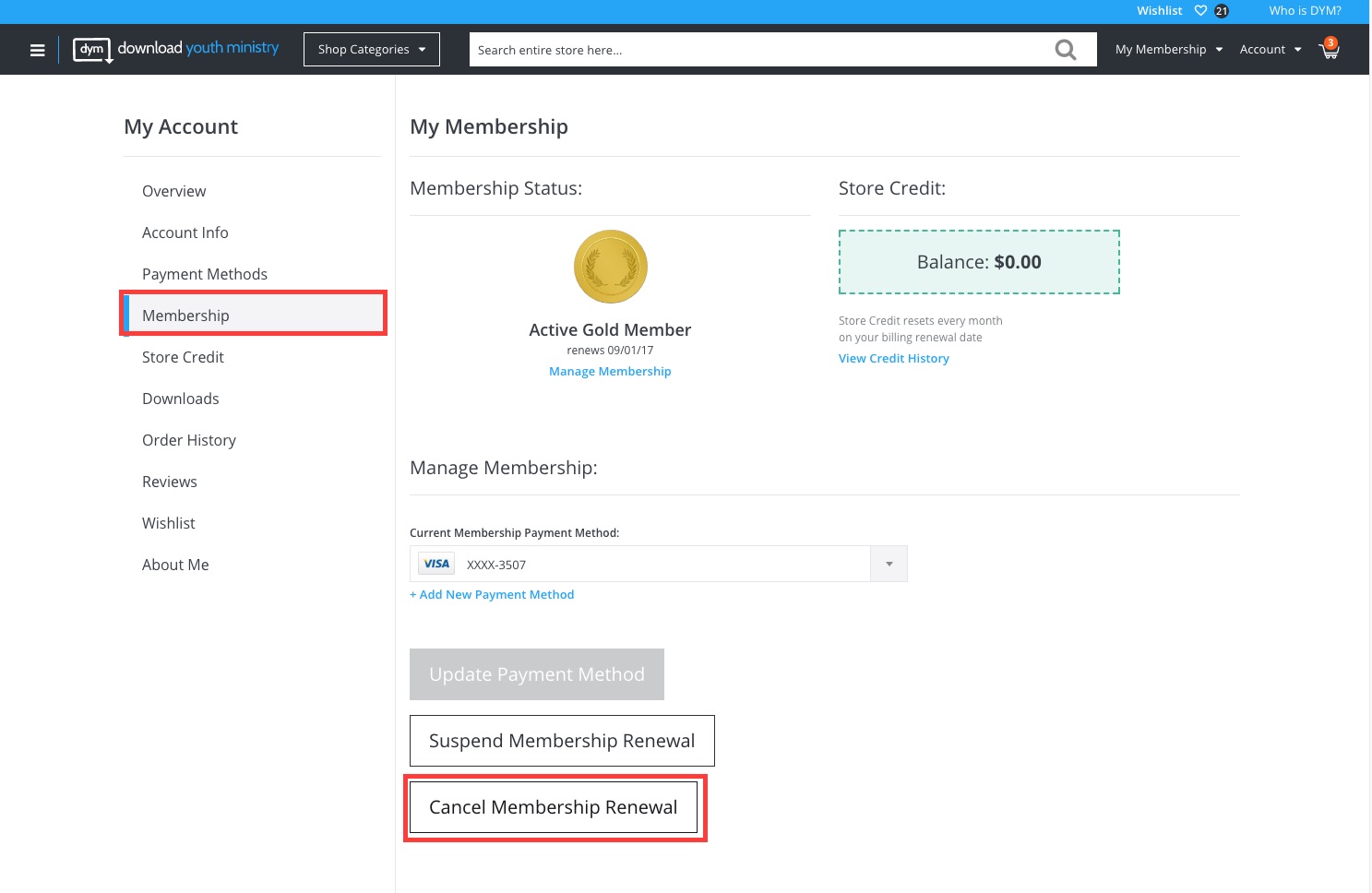Image resolution: width=1372 pixels, height=893 pixels.
Task: Click Suspend Membership Renewal button
Action: point(562,741)
